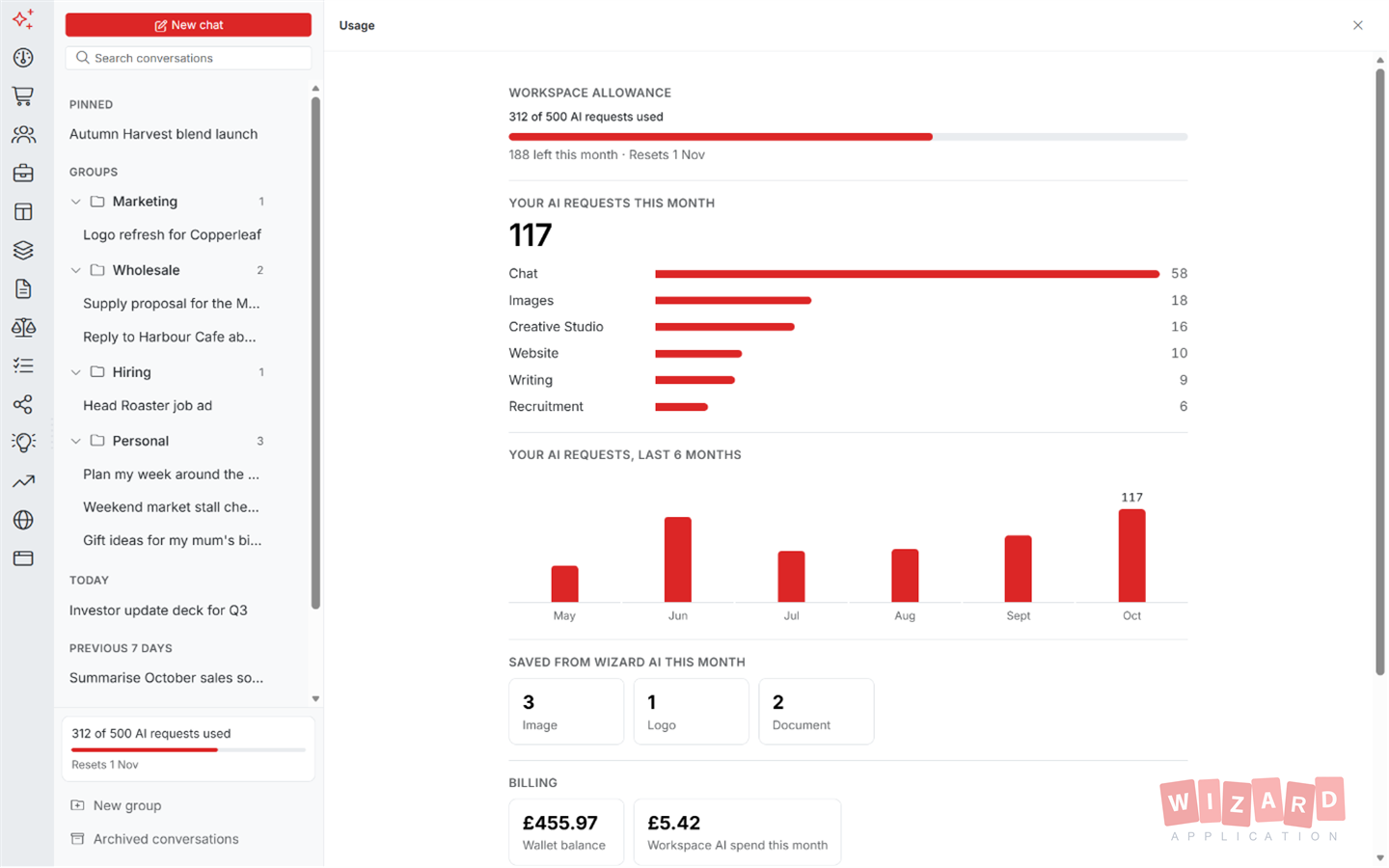
Task: Open the trending arrow analytics icon
Action: click(x=23, y=481)
